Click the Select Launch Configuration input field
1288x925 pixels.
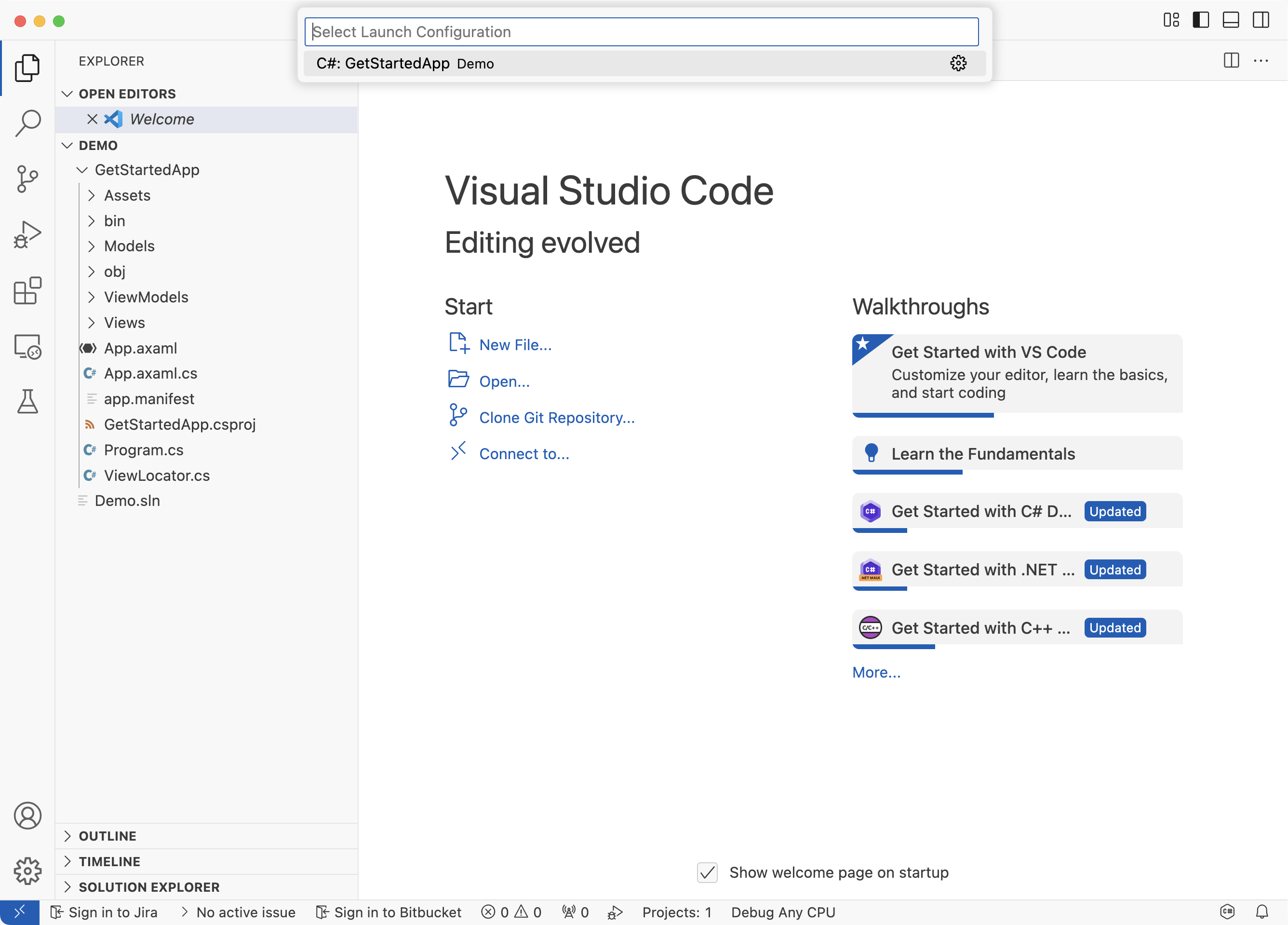pos(642,32)
